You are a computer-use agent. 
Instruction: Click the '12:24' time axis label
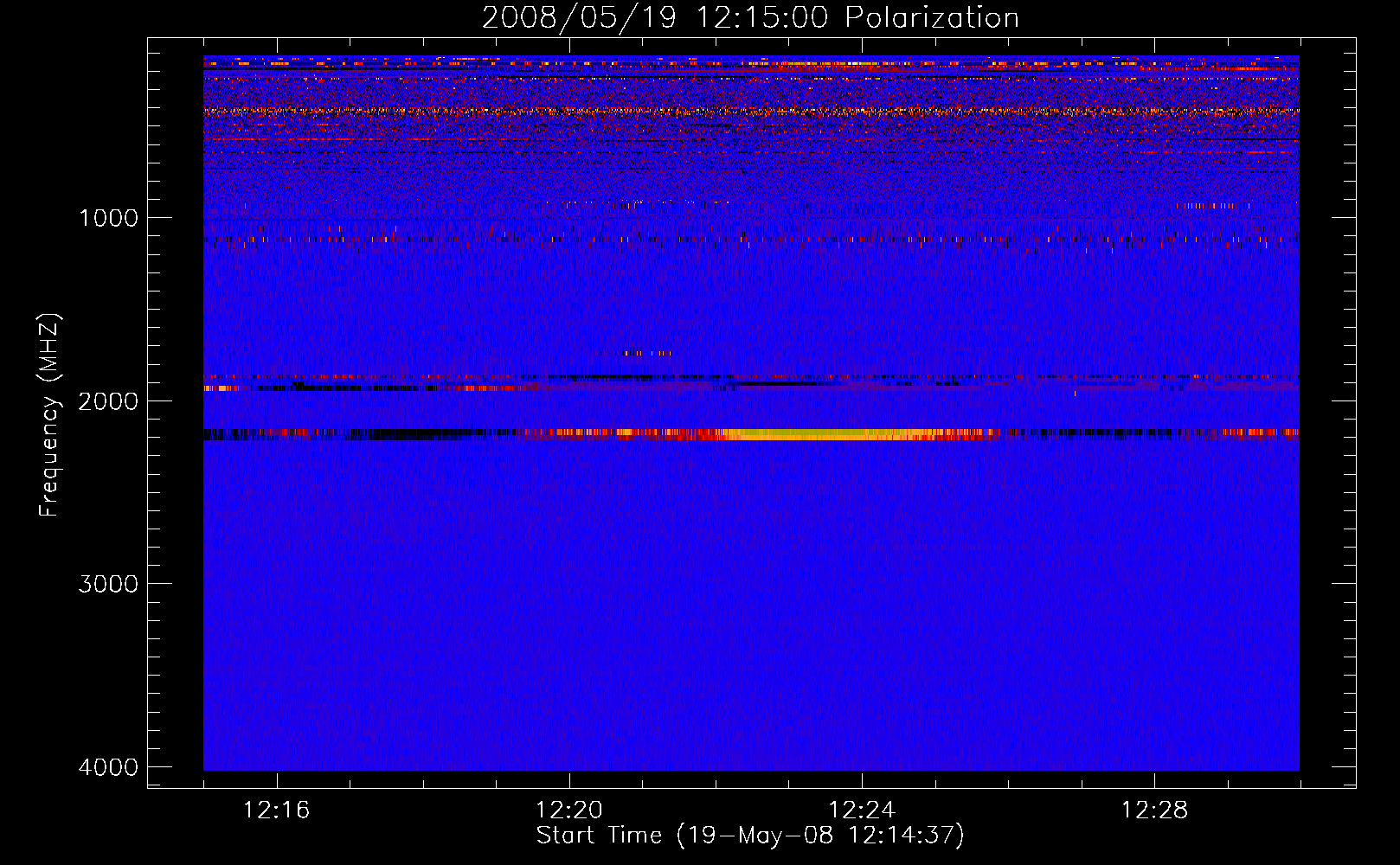[862, 811]
